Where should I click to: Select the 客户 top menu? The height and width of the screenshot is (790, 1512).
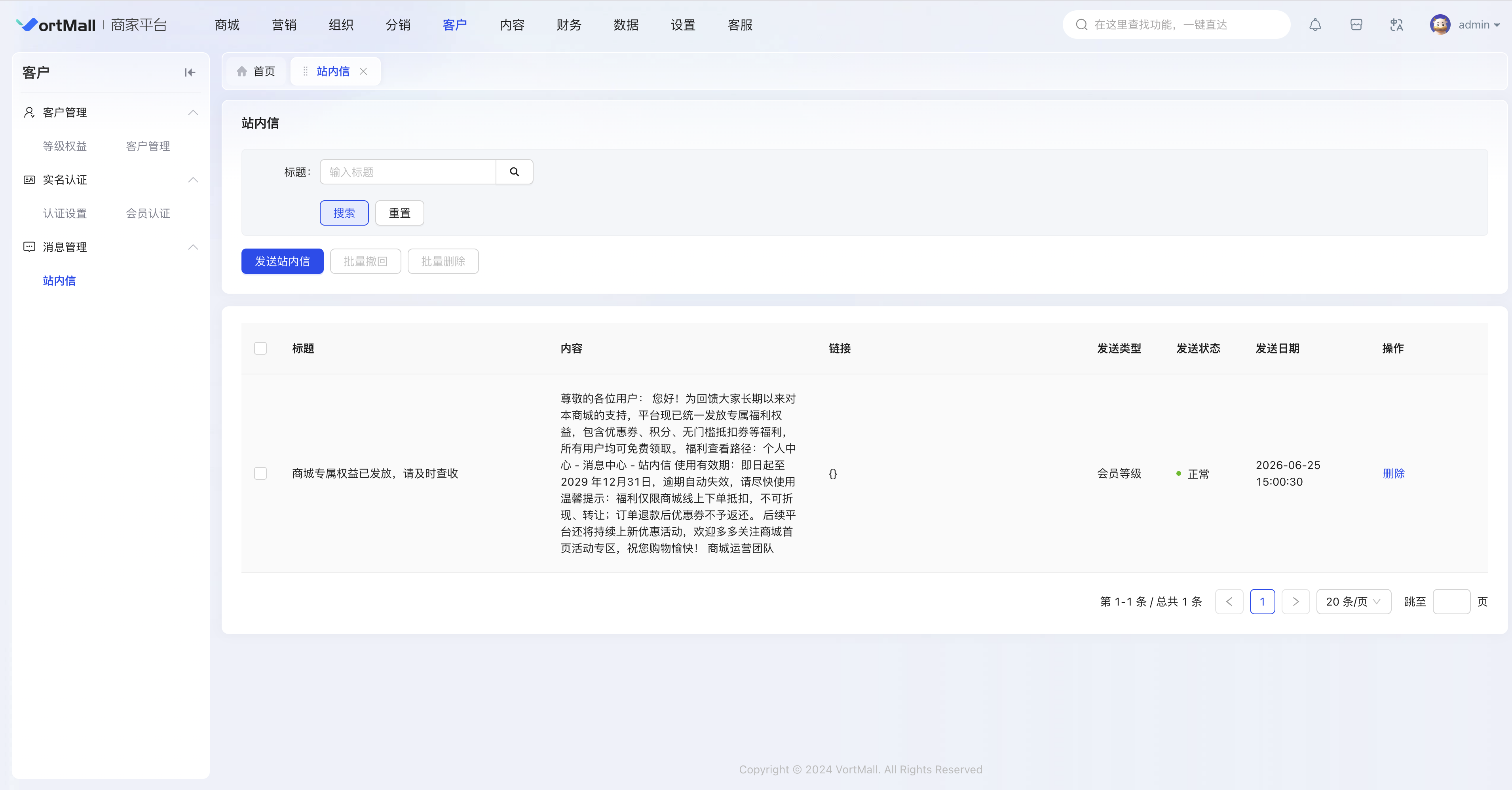(455, 25)
